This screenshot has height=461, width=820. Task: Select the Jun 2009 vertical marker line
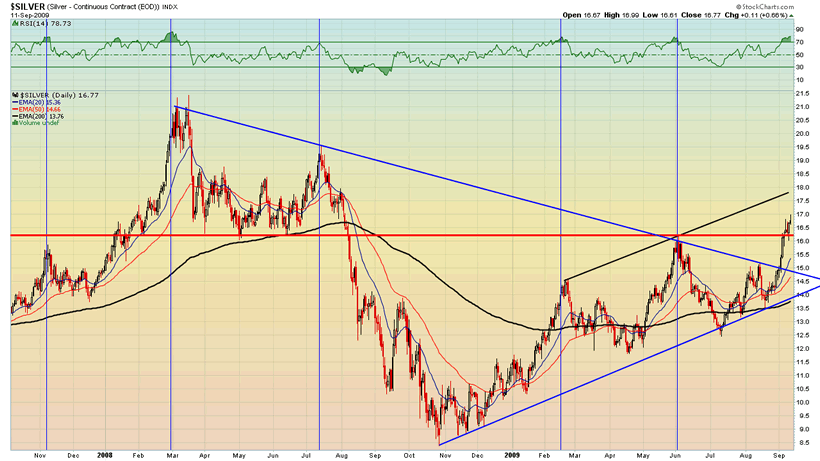click(678, 234)
